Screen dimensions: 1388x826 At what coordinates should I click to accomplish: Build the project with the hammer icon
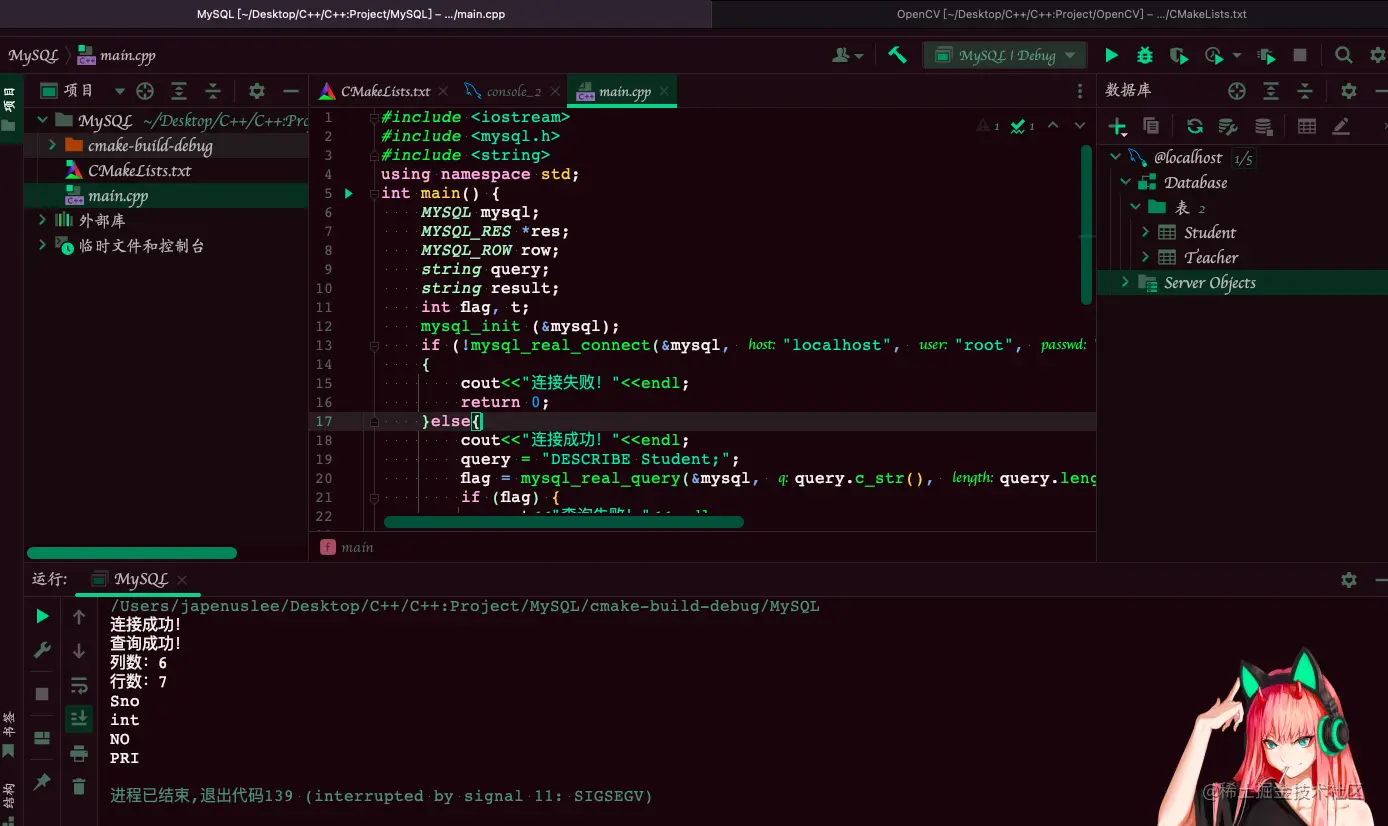coord(897,56)
